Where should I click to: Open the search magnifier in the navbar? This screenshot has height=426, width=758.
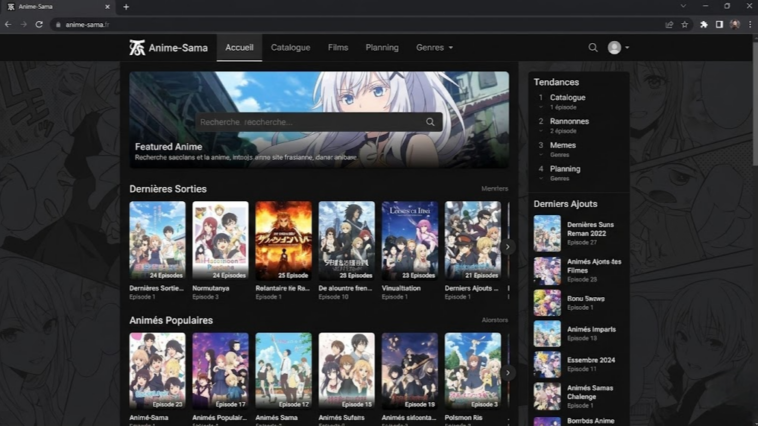point(593,48)
